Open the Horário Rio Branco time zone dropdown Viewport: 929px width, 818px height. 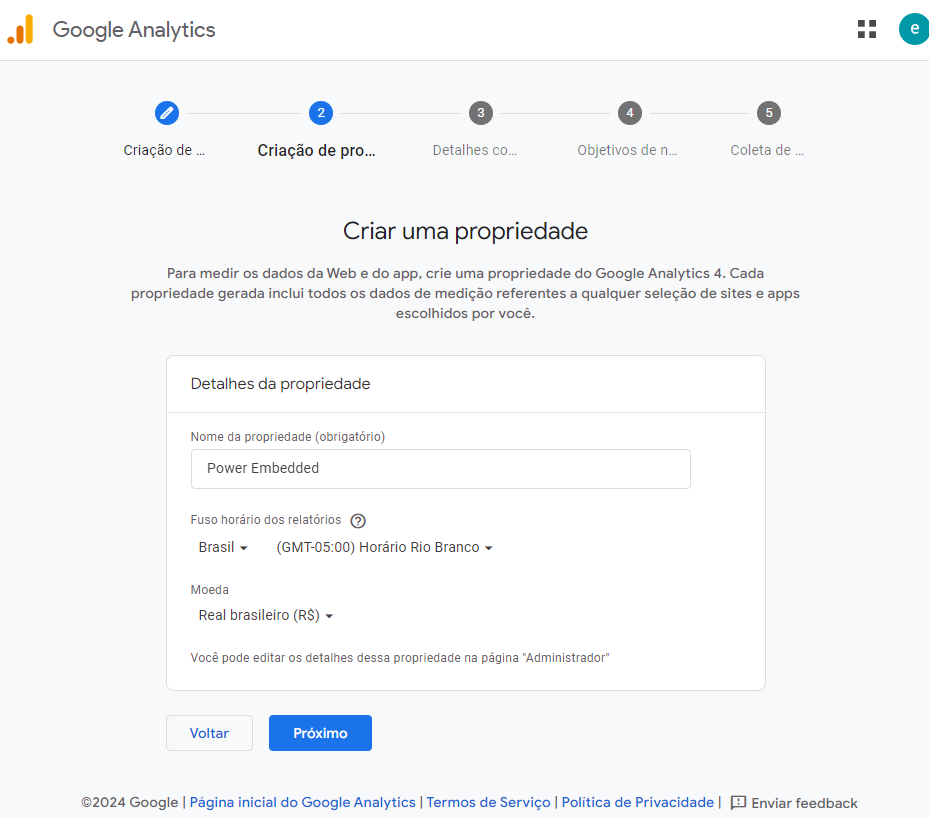385,548
